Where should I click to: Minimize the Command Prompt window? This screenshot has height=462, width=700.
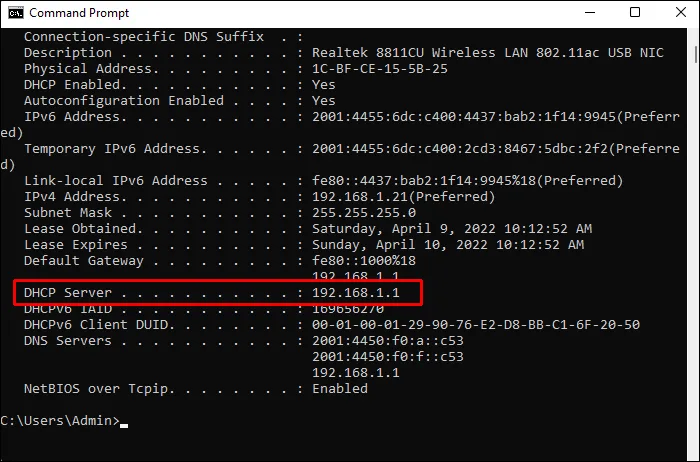[590, 12]
